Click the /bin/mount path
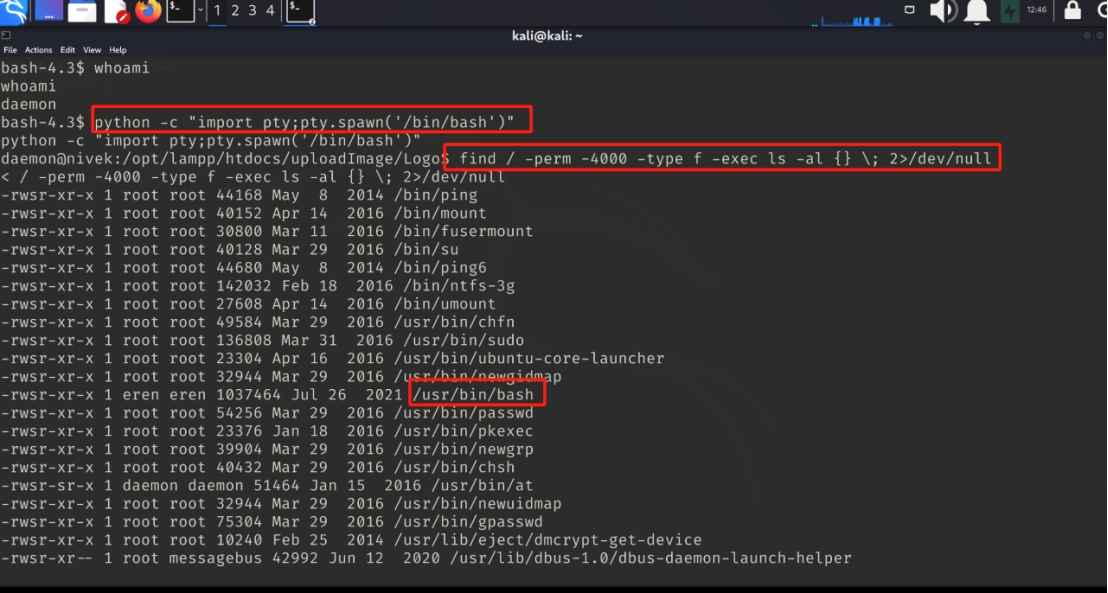The width and height of the screenshot is (1108, 593). click(440, 213)
